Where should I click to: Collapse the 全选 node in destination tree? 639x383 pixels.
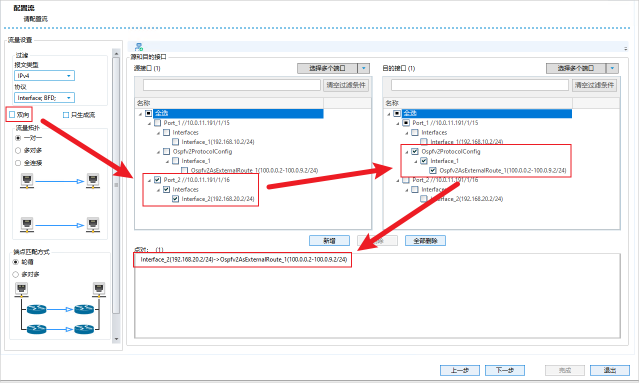click(389, 114)
